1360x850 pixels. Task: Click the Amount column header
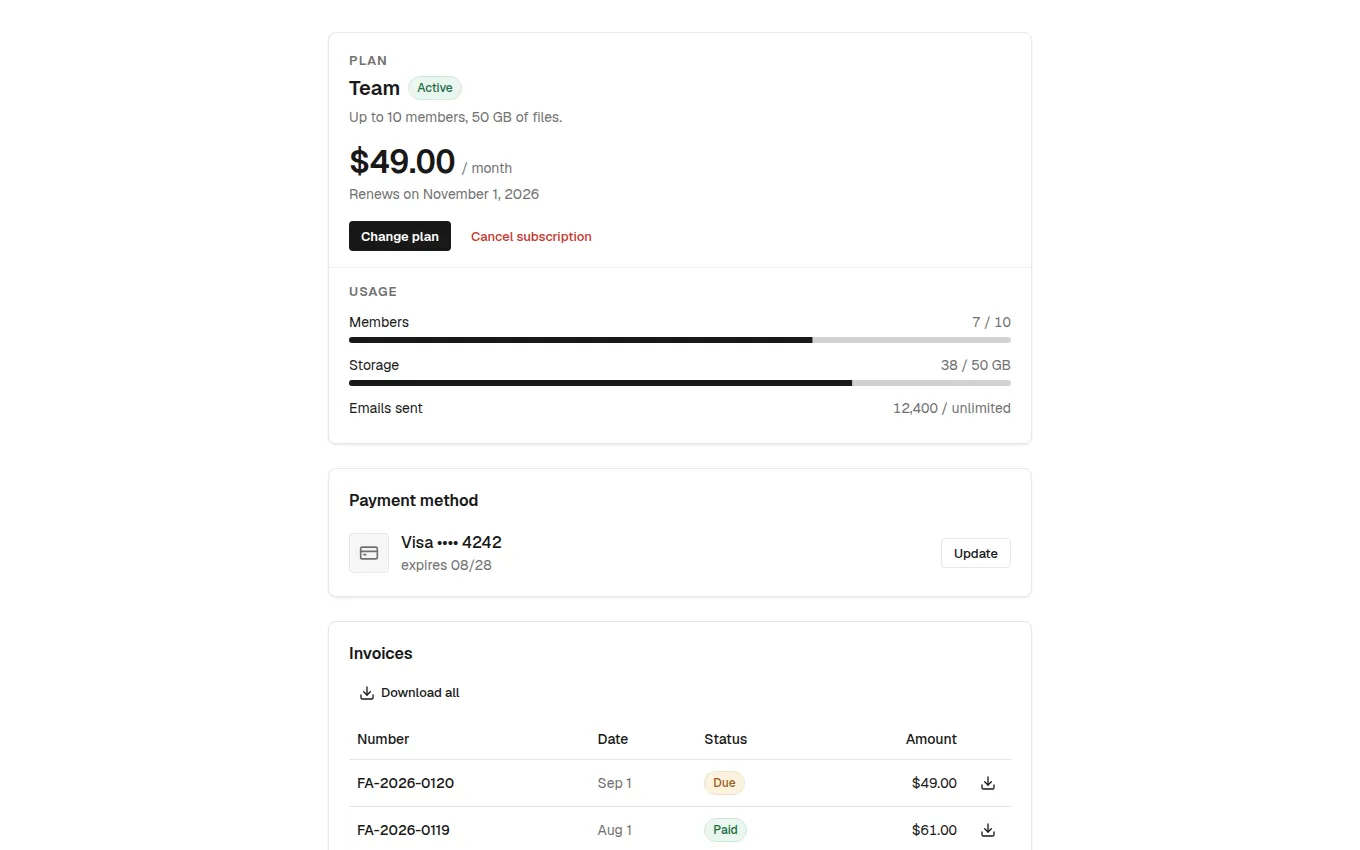(931, 739)
